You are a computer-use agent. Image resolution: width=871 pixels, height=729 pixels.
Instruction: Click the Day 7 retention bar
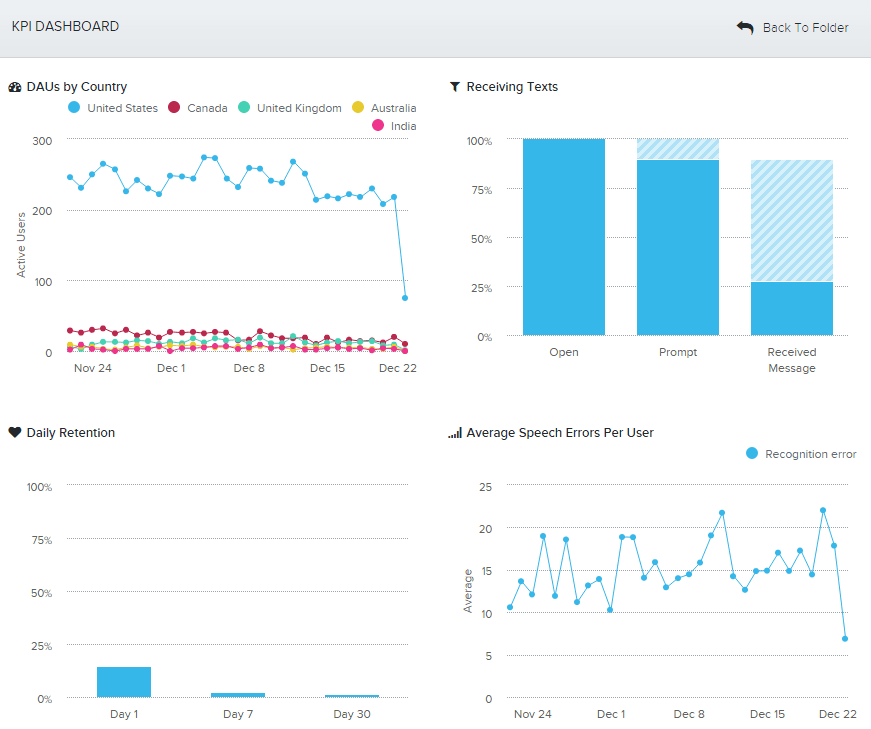click(237, 694)
